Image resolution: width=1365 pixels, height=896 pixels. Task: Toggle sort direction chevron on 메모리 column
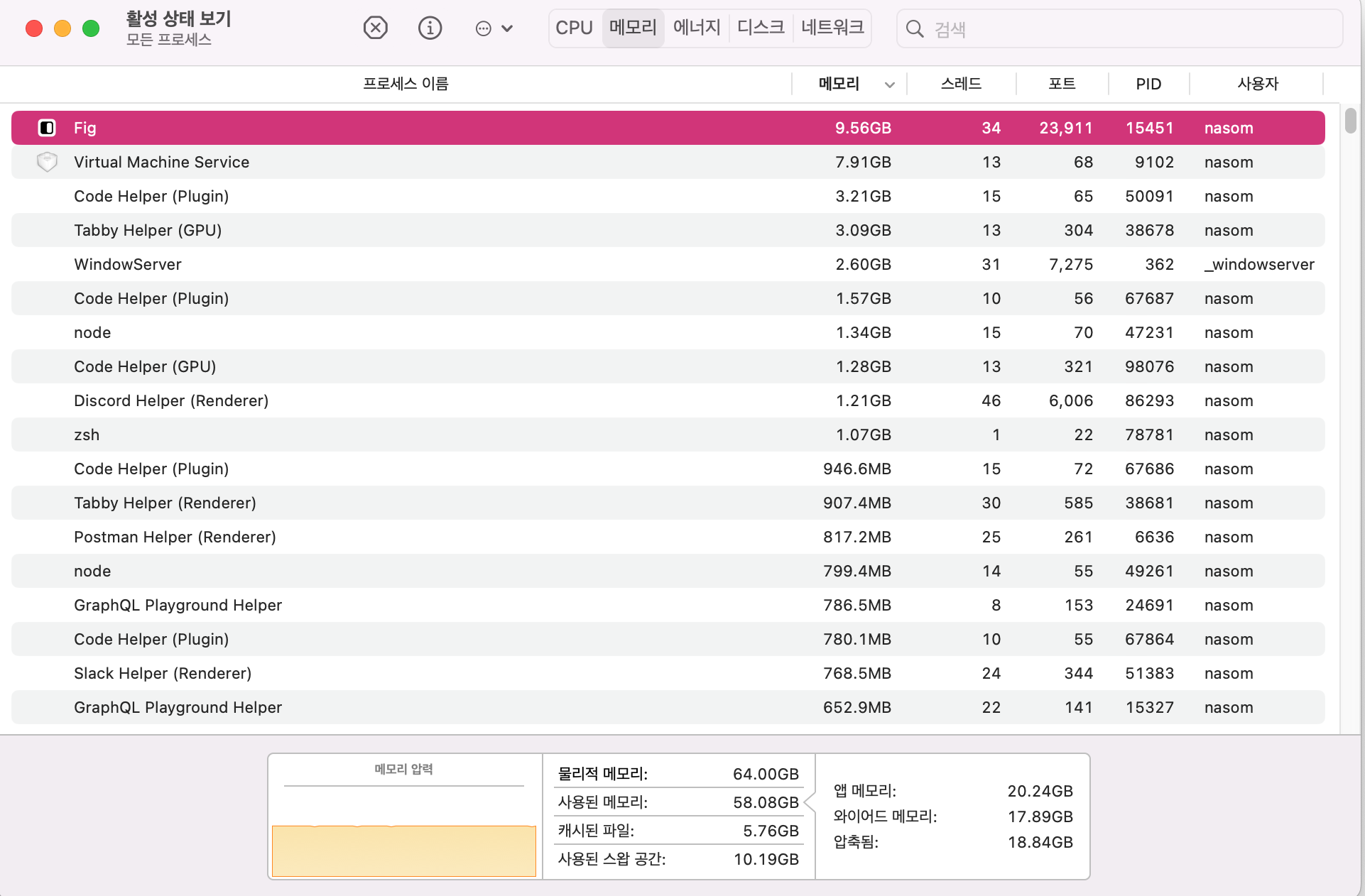tap(890, 84)
